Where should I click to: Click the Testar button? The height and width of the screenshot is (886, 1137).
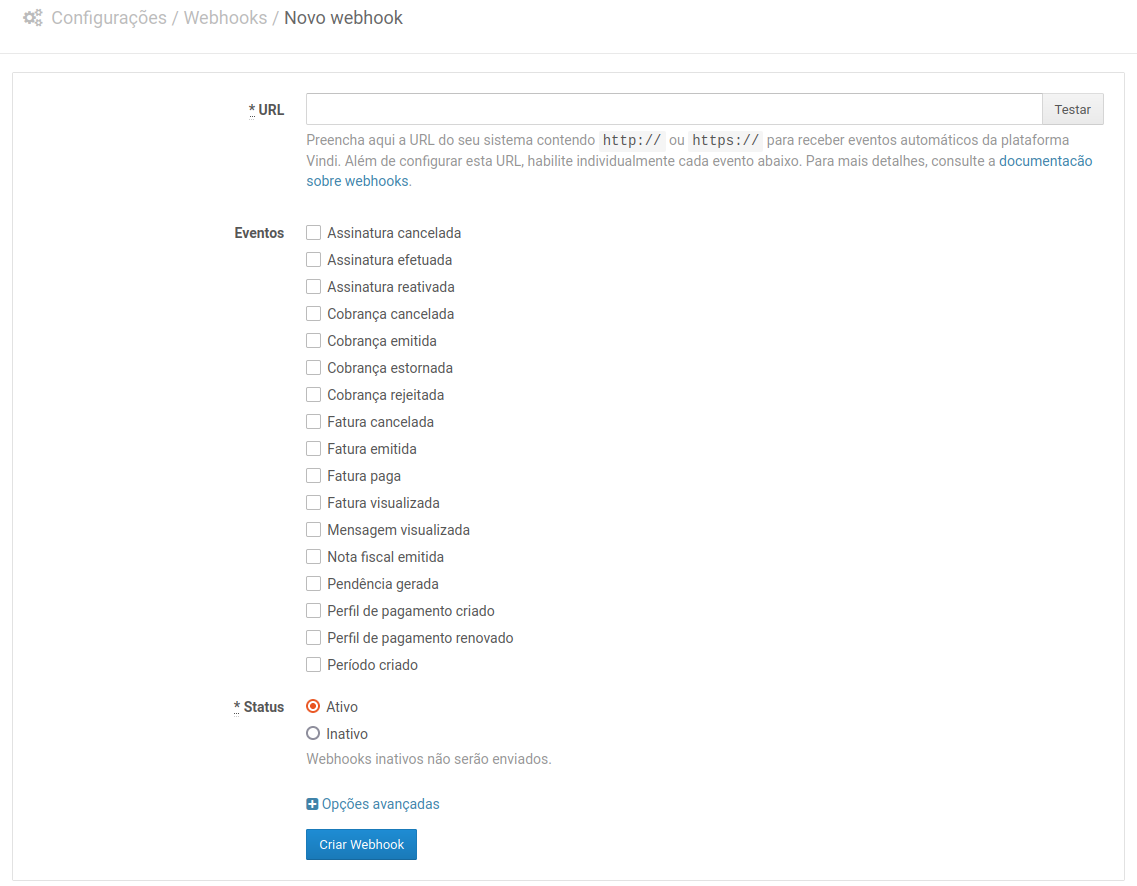1072,109
